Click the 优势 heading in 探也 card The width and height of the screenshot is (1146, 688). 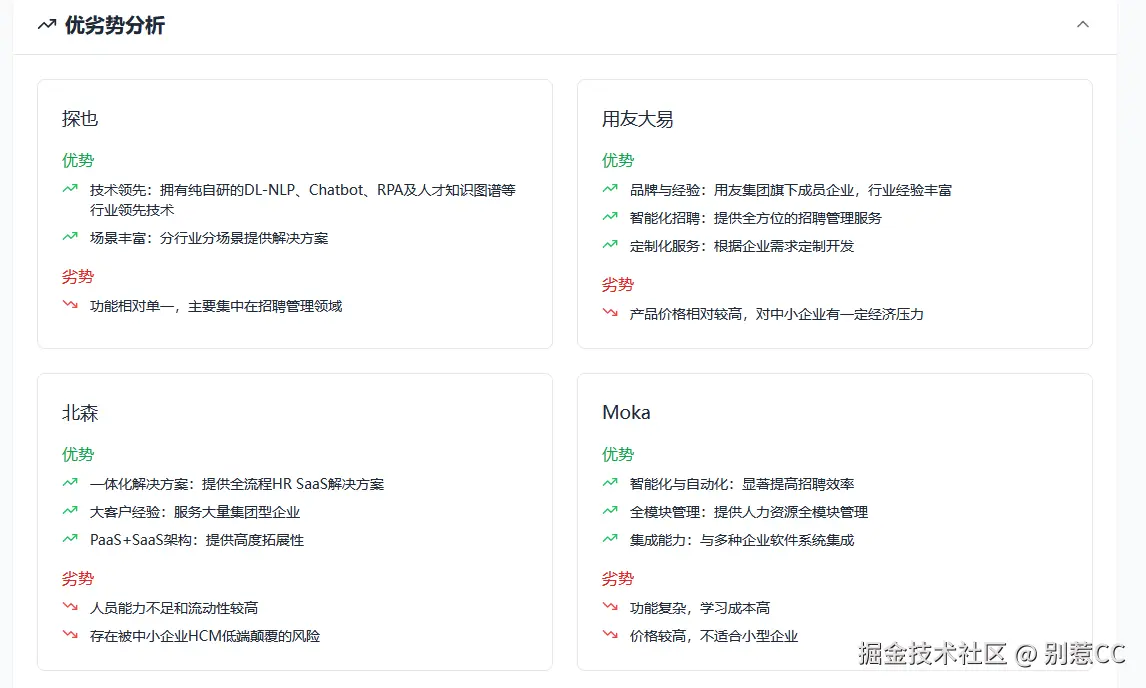(x=78, y=160)
